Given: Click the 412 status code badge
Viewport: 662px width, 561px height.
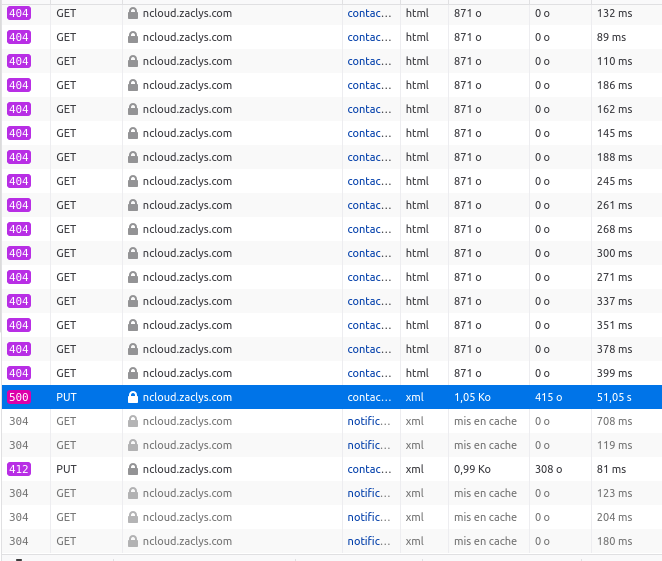Looking at the screenshot, I should (x=18, y=469).
